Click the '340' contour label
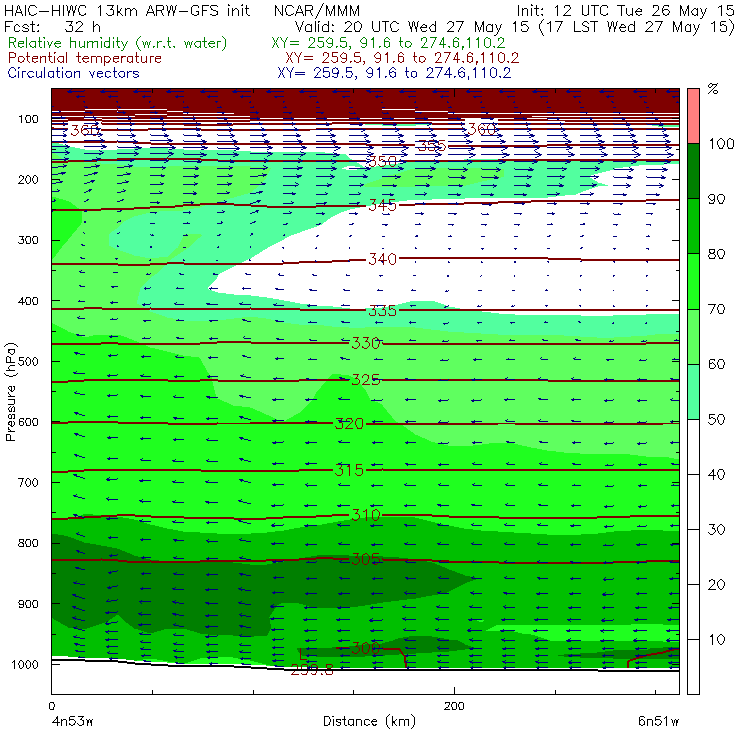Screen dimensions: 740x740 click(x=382, y=259)
